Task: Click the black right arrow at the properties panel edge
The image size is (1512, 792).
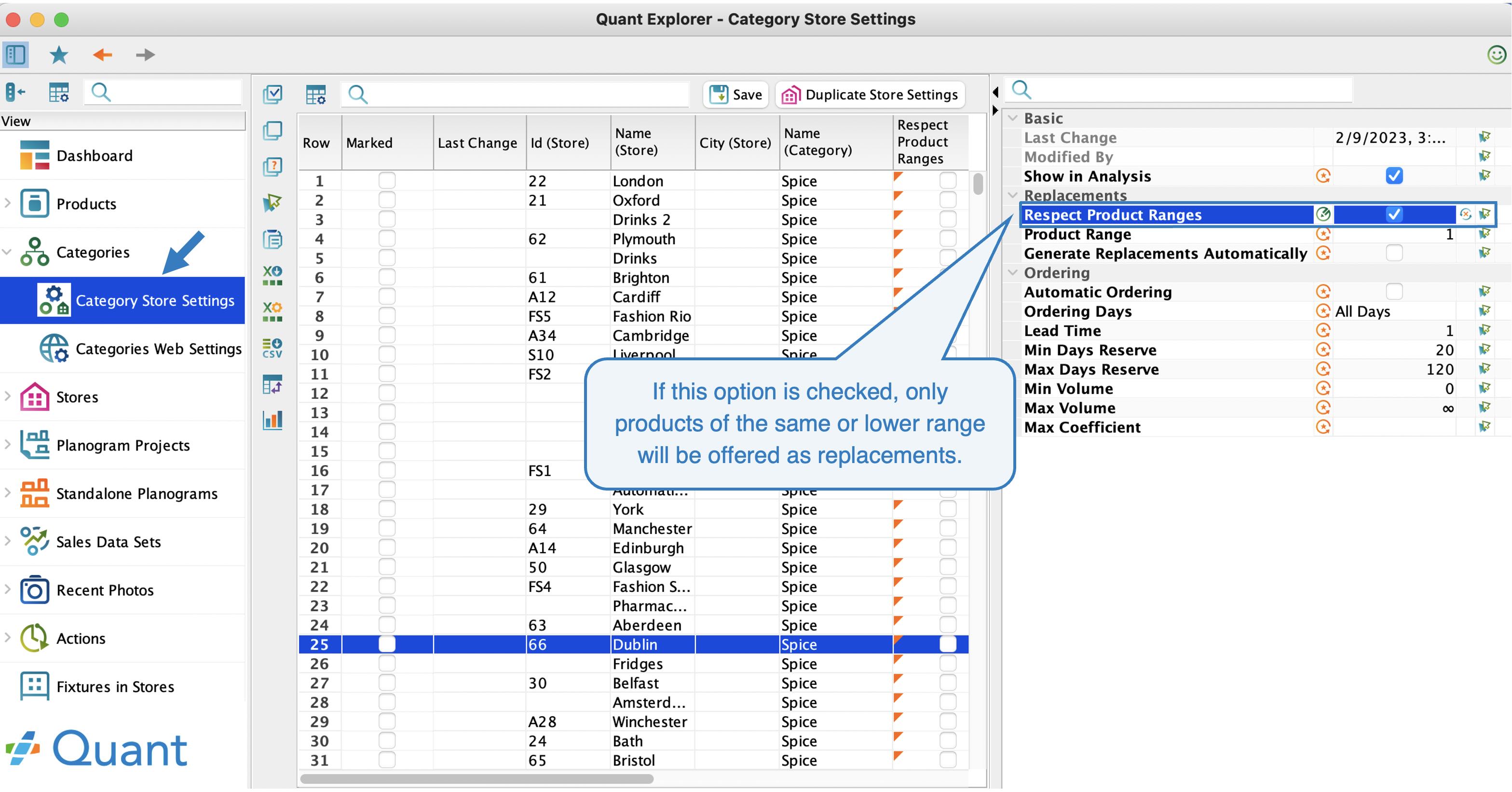Action: point(995,110)
